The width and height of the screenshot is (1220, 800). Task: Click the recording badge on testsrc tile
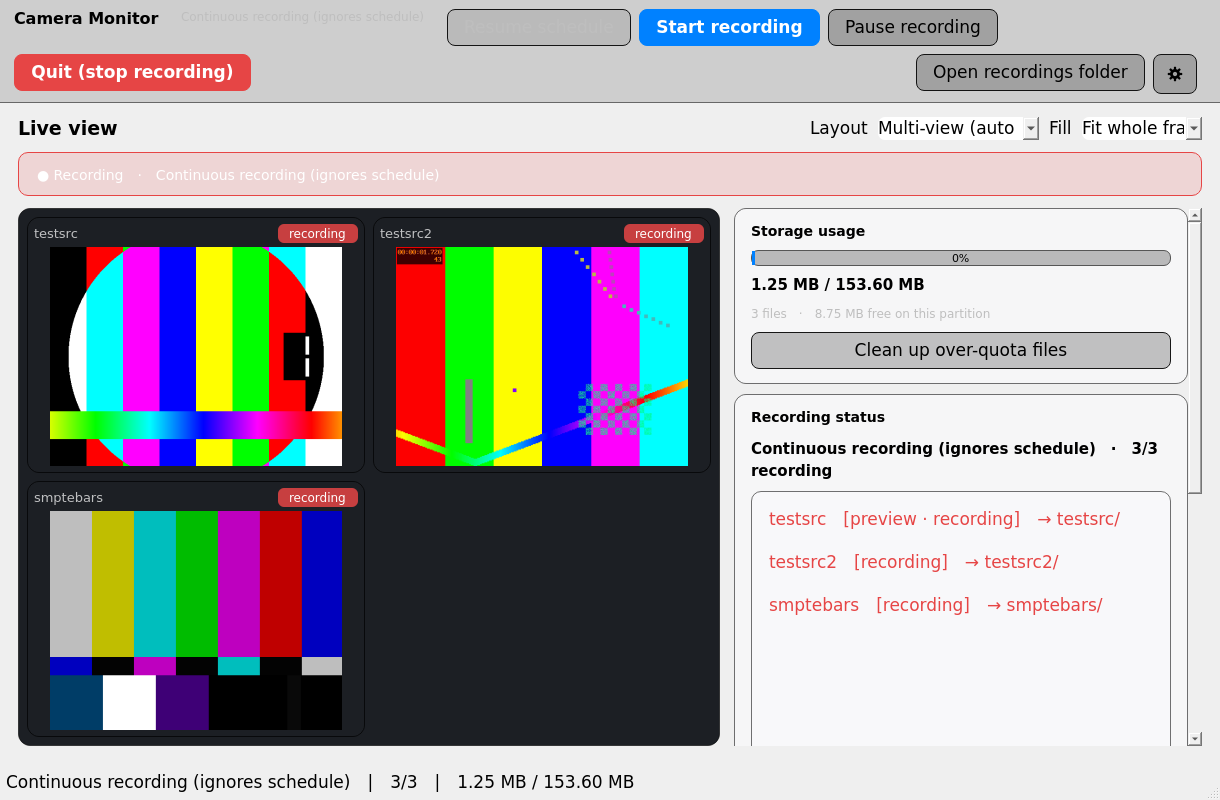pyautogui.click(x=317, y=234)
